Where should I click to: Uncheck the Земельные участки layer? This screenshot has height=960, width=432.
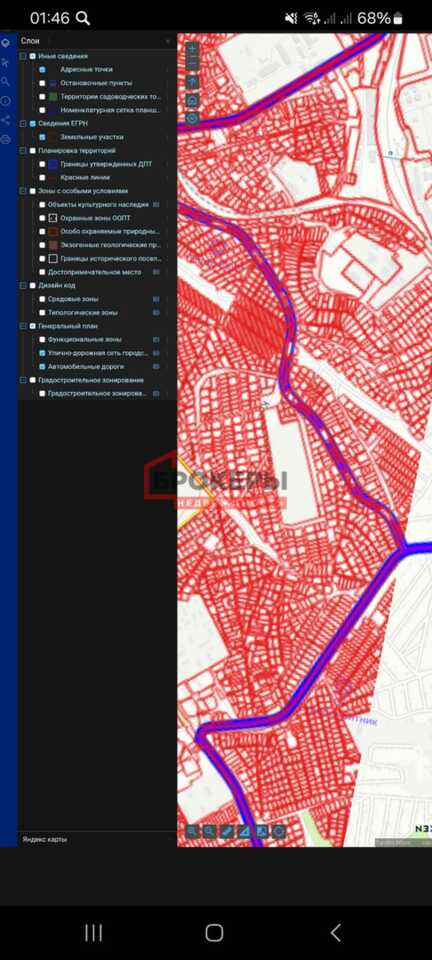click(x=42, y=137)
